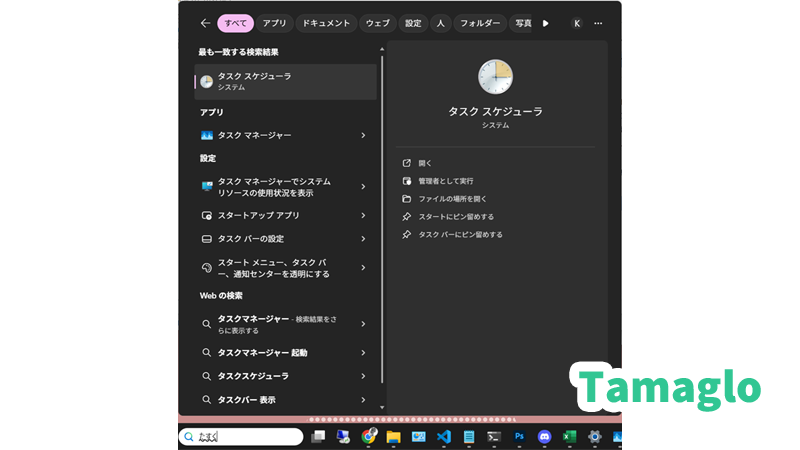Viewport: 800px width, 450px height.
Task: Show more filter tabs with play arrow
Action: (x=545, y=23)
